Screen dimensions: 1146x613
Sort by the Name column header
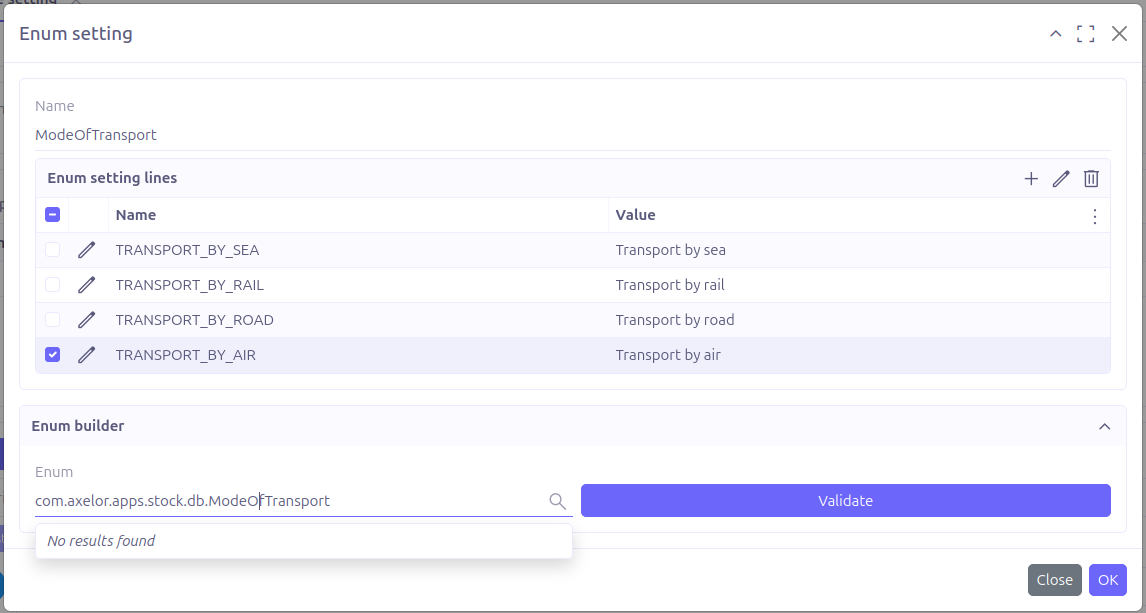[136, 215]
